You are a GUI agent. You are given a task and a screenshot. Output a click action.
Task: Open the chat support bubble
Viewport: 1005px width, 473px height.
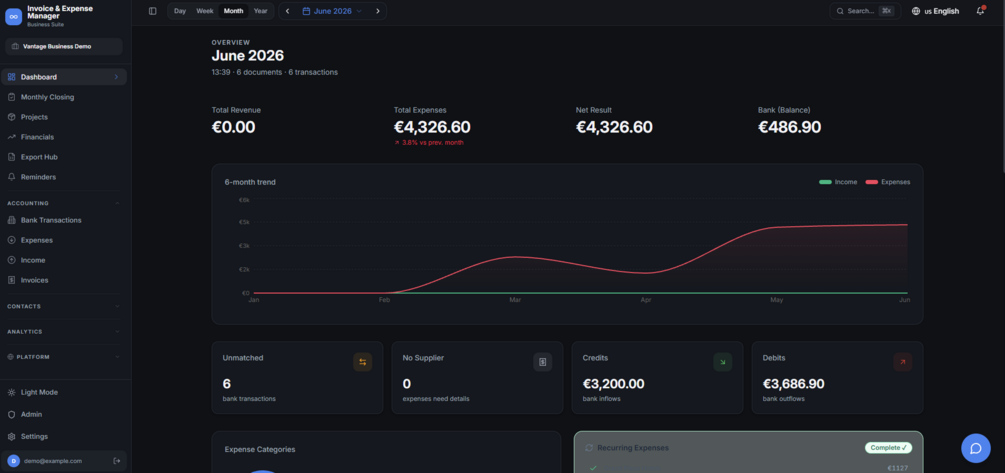(976, 448)
